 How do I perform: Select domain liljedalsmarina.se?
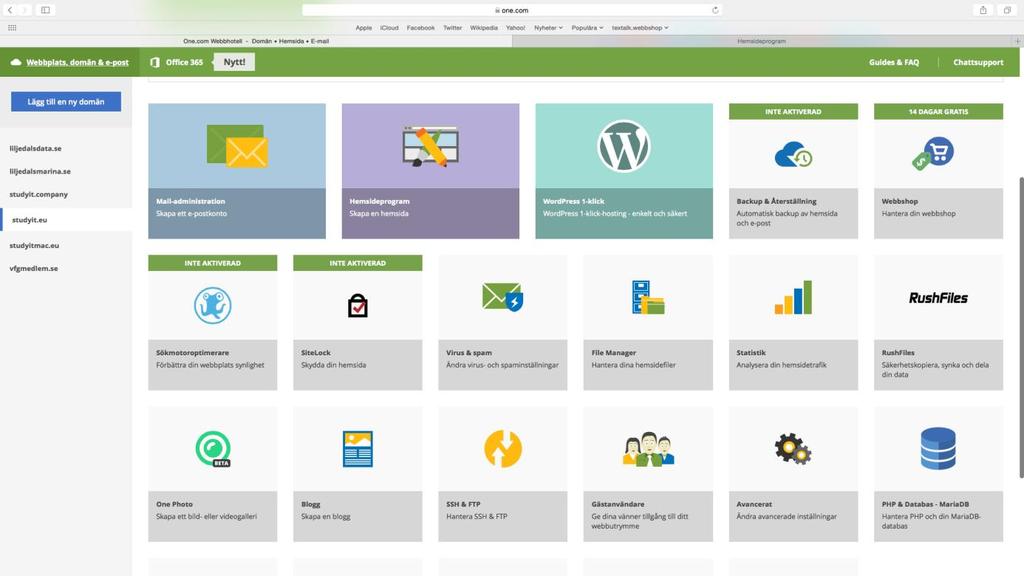[x=40, y=171]
